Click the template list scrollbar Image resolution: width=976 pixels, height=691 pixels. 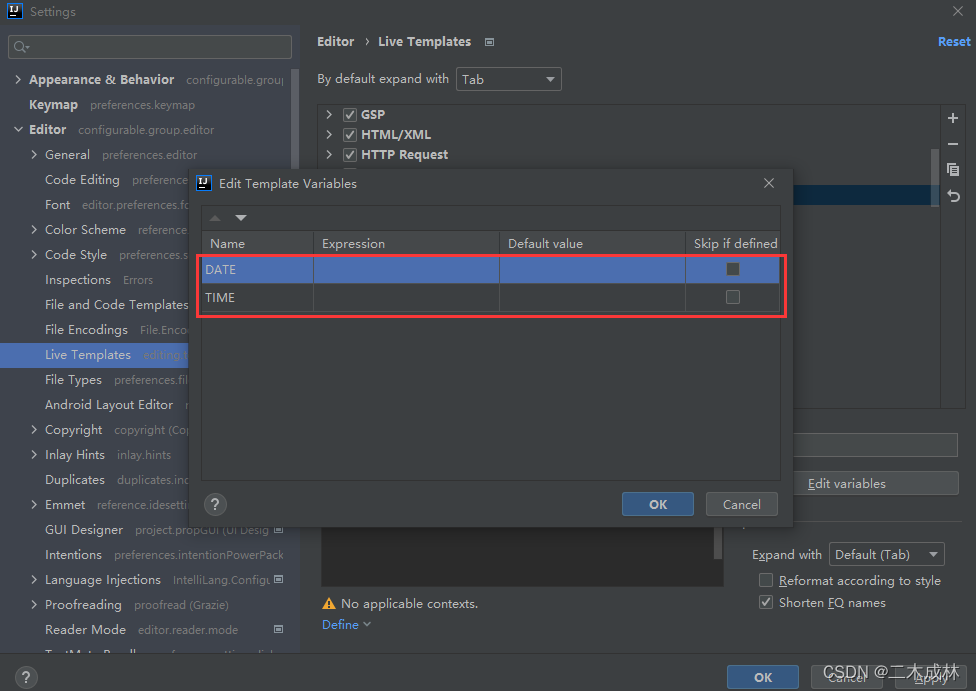point(934,177)
